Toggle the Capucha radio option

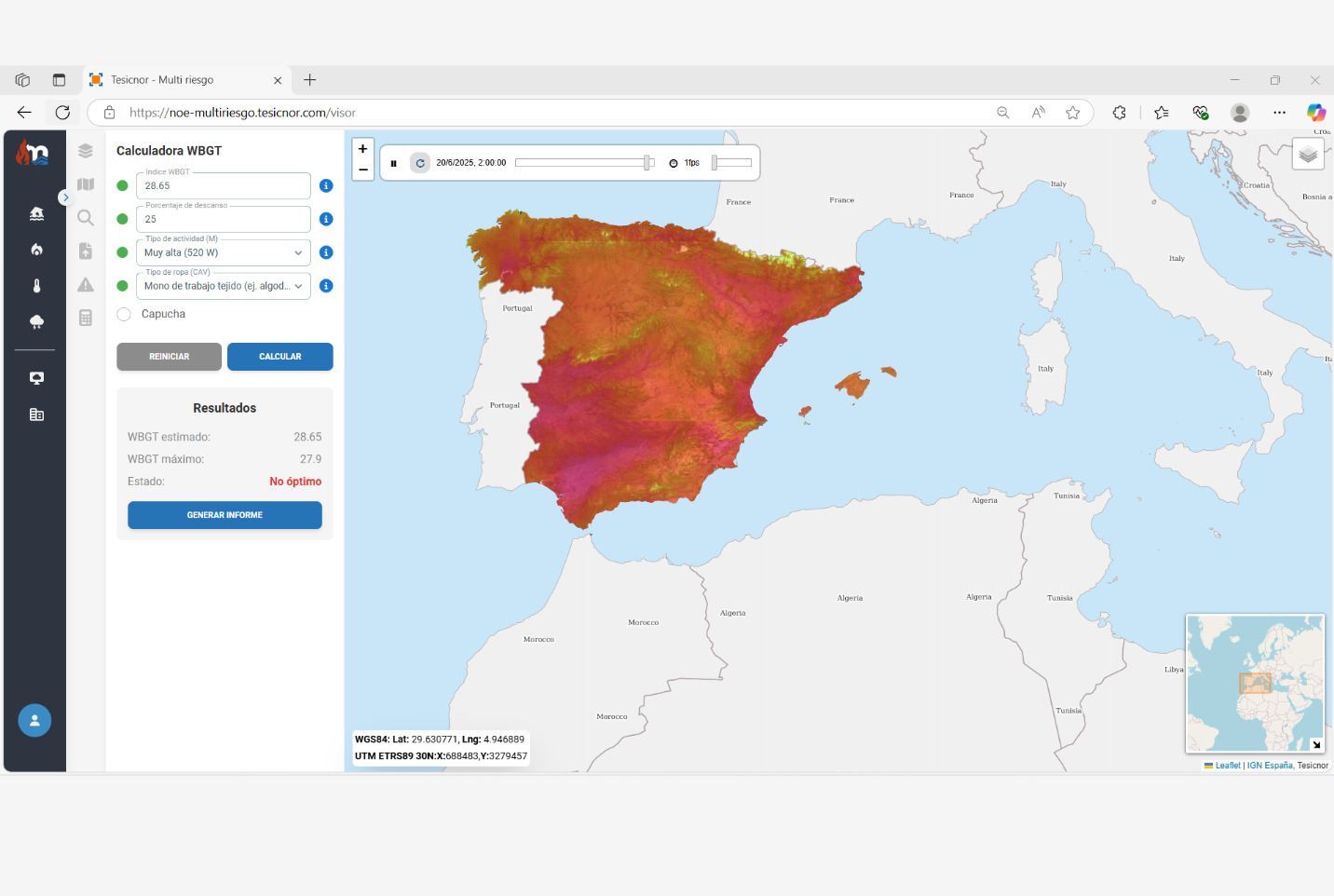point(124,314)
